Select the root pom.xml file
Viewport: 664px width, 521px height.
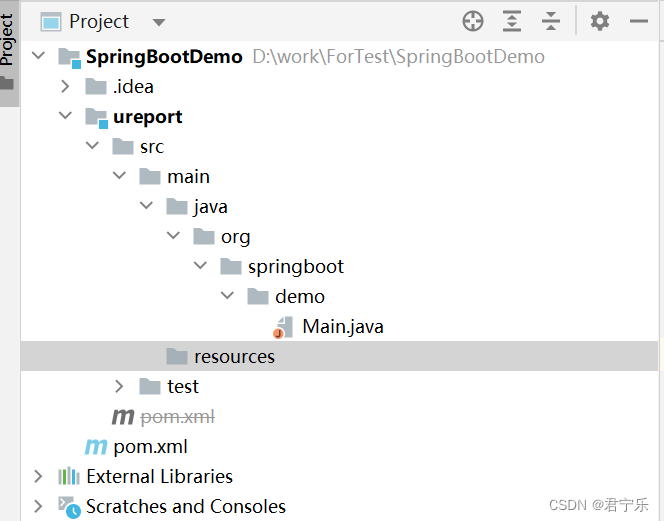tap(150, 447)
